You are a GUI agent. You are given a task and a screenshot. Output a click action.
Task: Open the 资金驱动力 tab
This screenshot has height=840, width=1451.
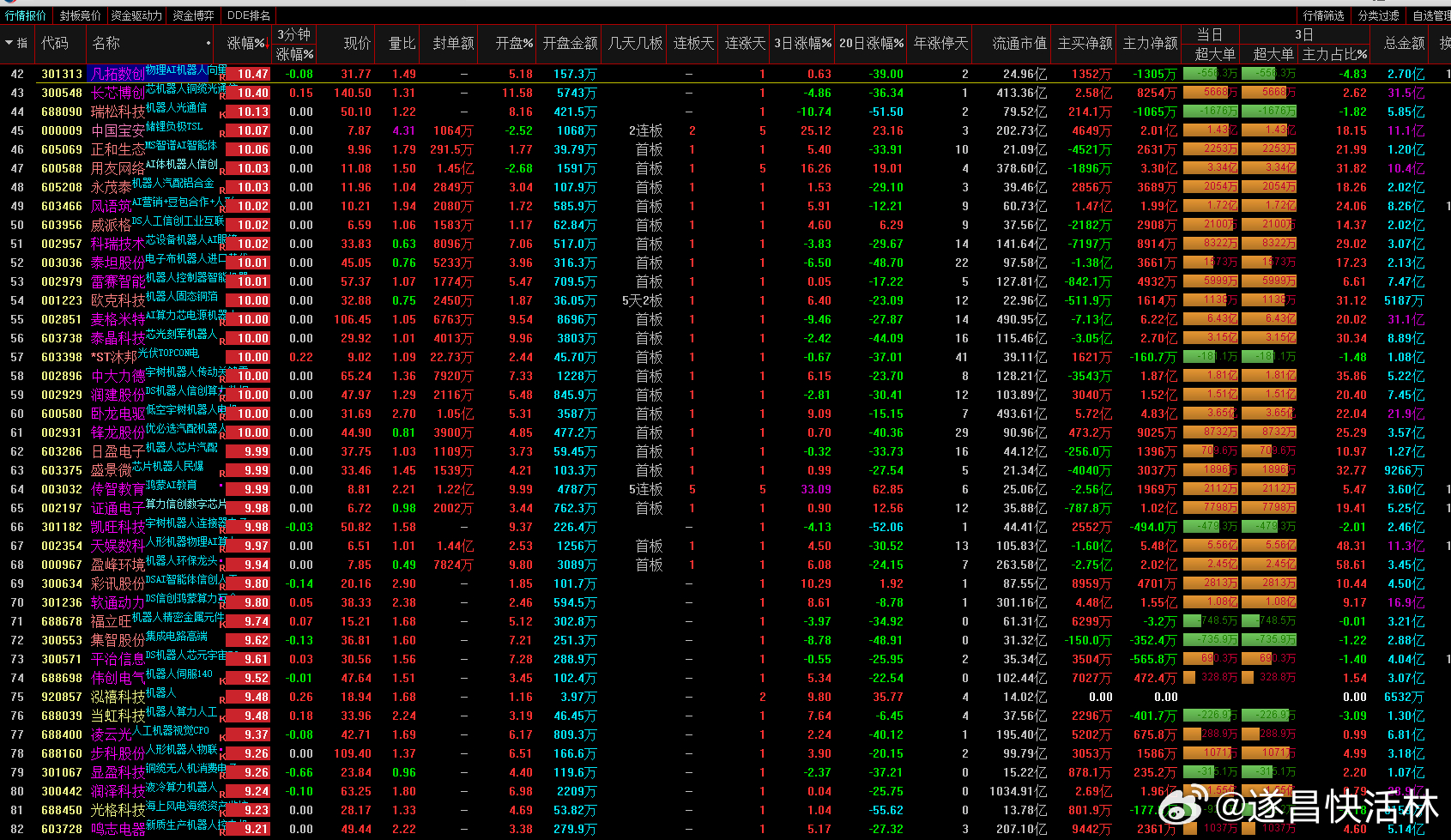tap(136, 15)
